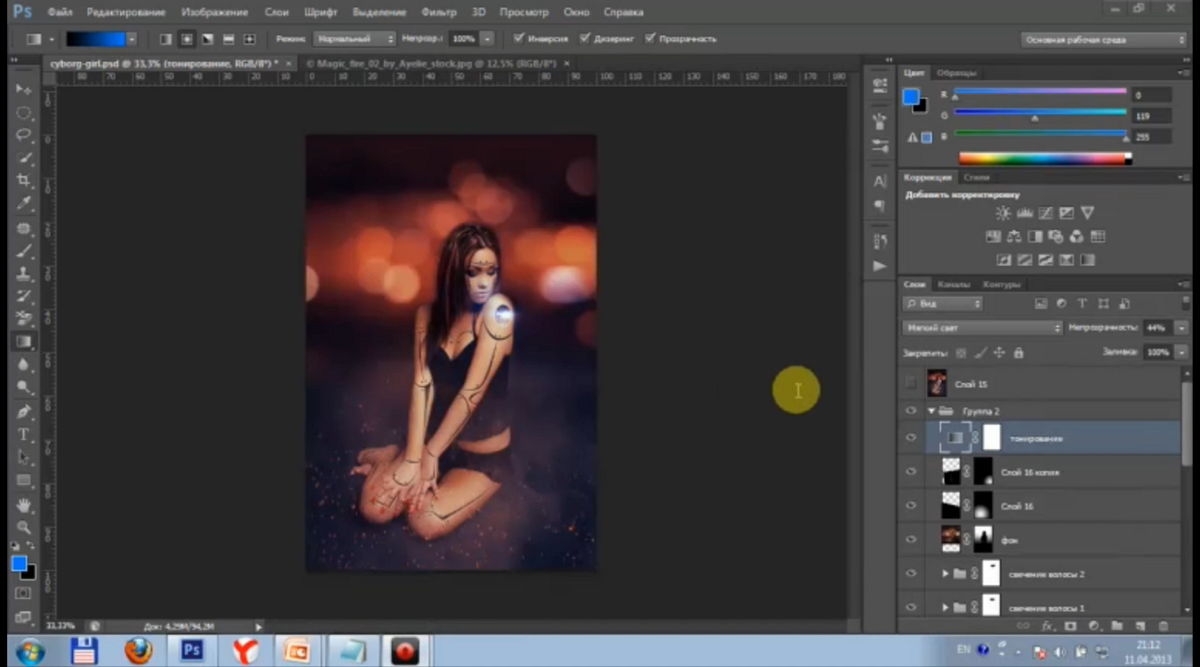Select the Pen tool

(x=24, y=411)
